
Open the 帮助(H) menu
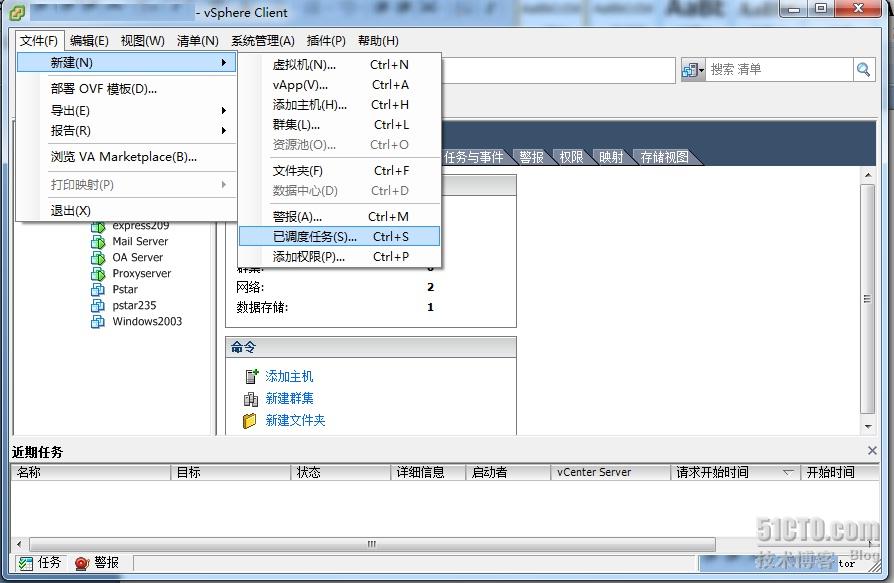tap(378, 40)
